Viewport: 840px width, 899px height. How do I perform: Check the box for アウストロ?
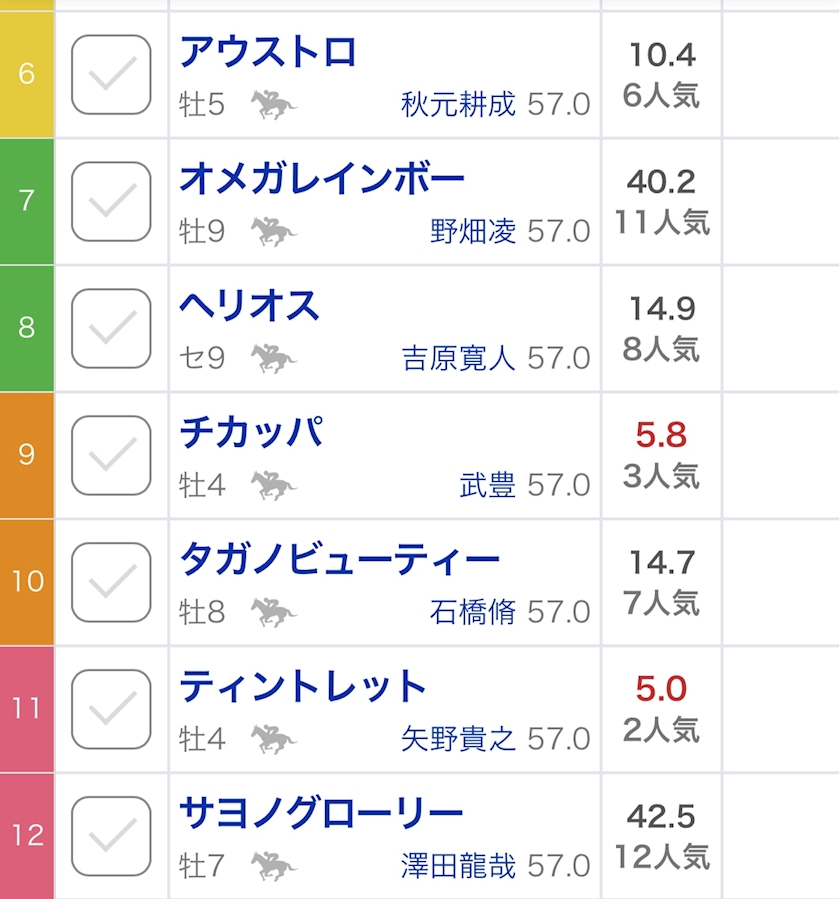112,75
